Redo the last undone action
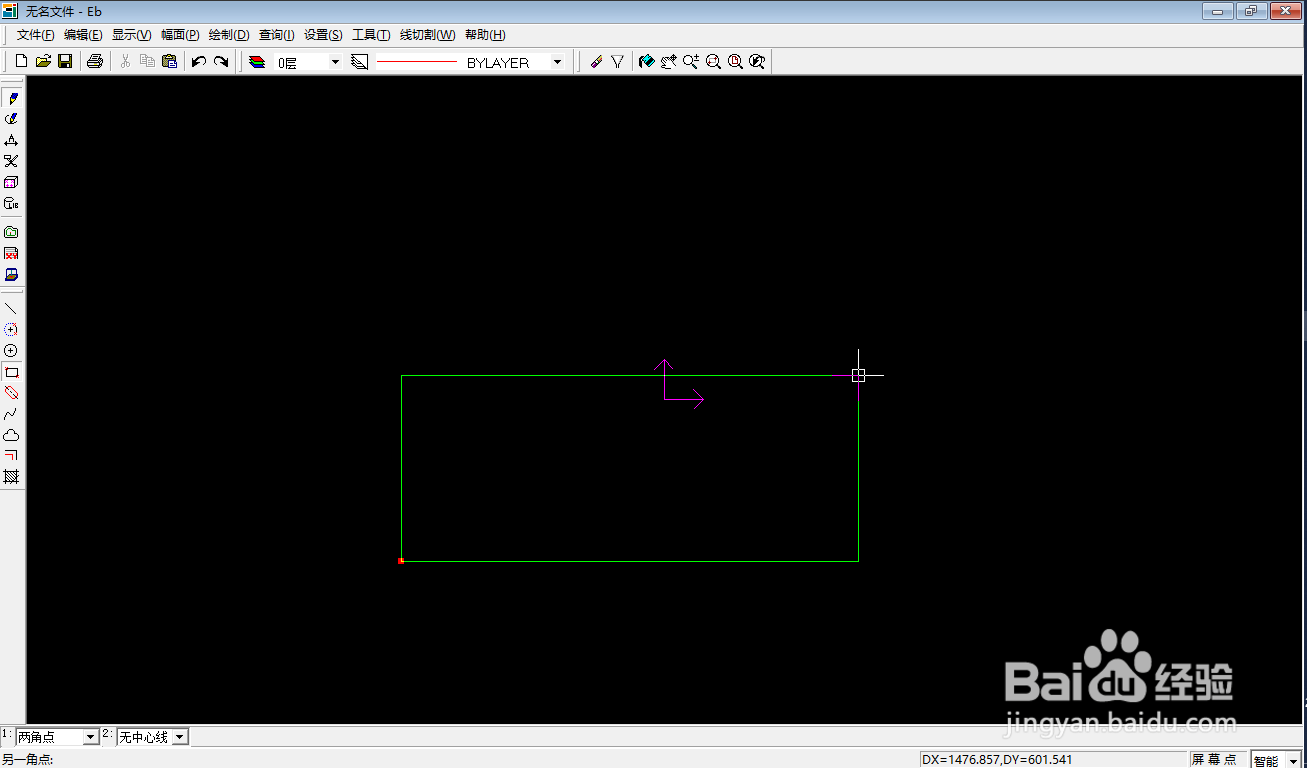1307x768 pixels. click(x=221, y=62)
